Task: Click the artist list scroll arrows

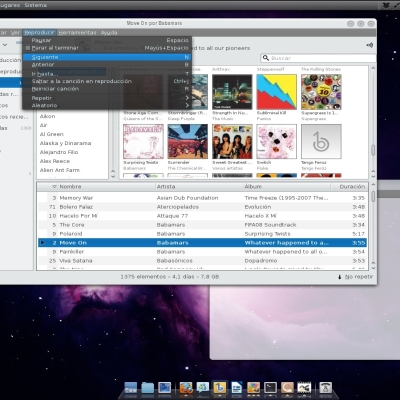Action: tap(113, 174)
